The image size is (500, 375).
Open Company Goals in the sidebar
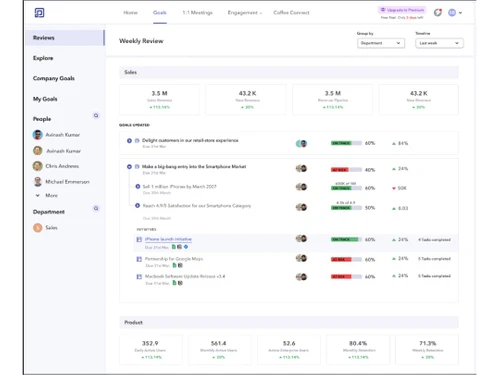pos(54,78)
